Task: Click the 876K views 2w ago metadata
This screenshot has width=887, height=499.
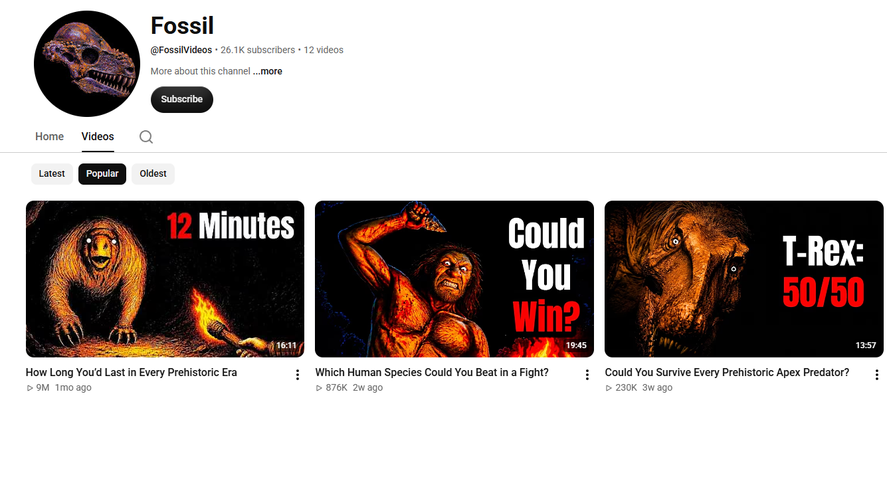Action: (x=349, y=388)
